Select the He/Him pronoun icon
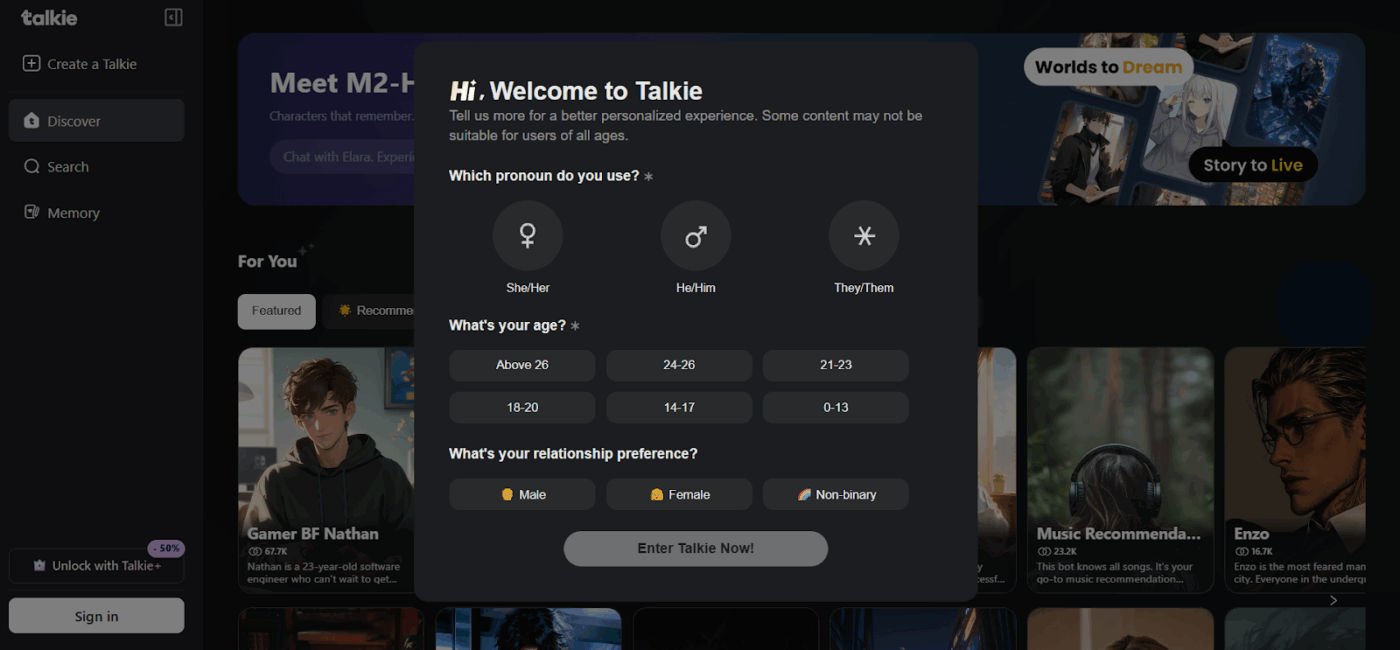This screenshot has width=1400, height=650. tap(696, 236)
